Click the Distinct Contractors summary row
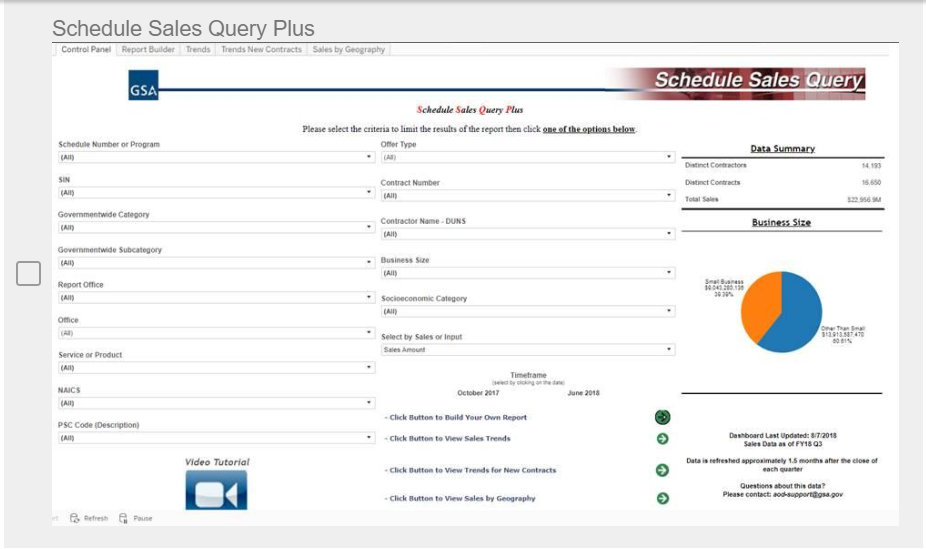Image resolution: width=926 pixels, height=549 pixels. [782, 165]
